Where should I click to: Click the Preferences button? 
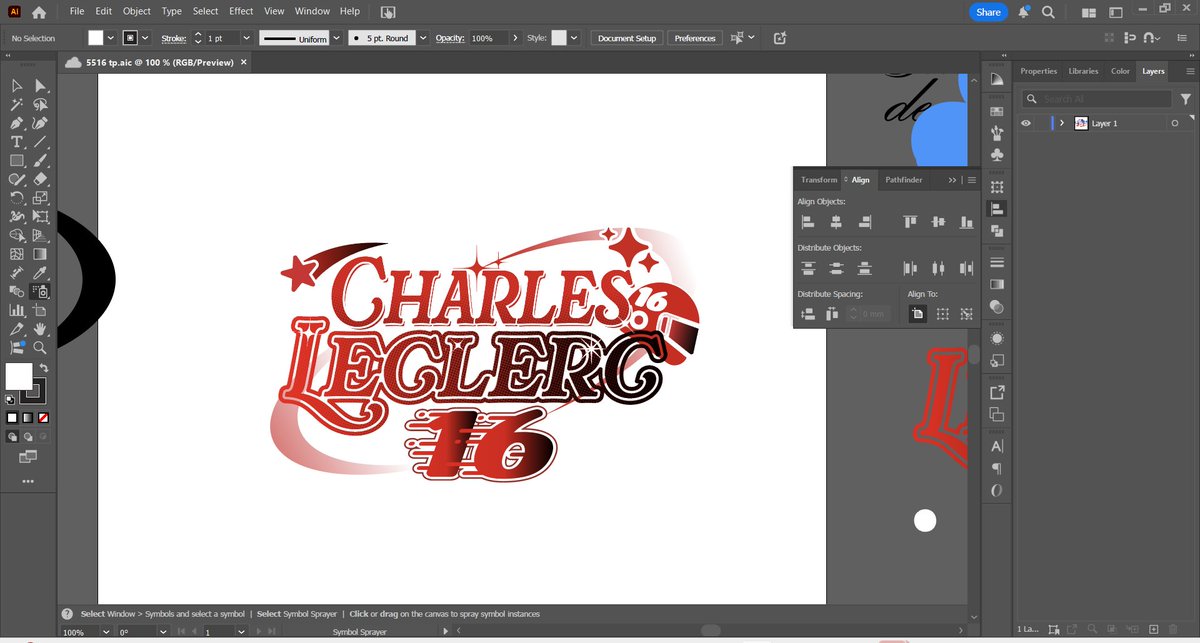tap(695, 38)
